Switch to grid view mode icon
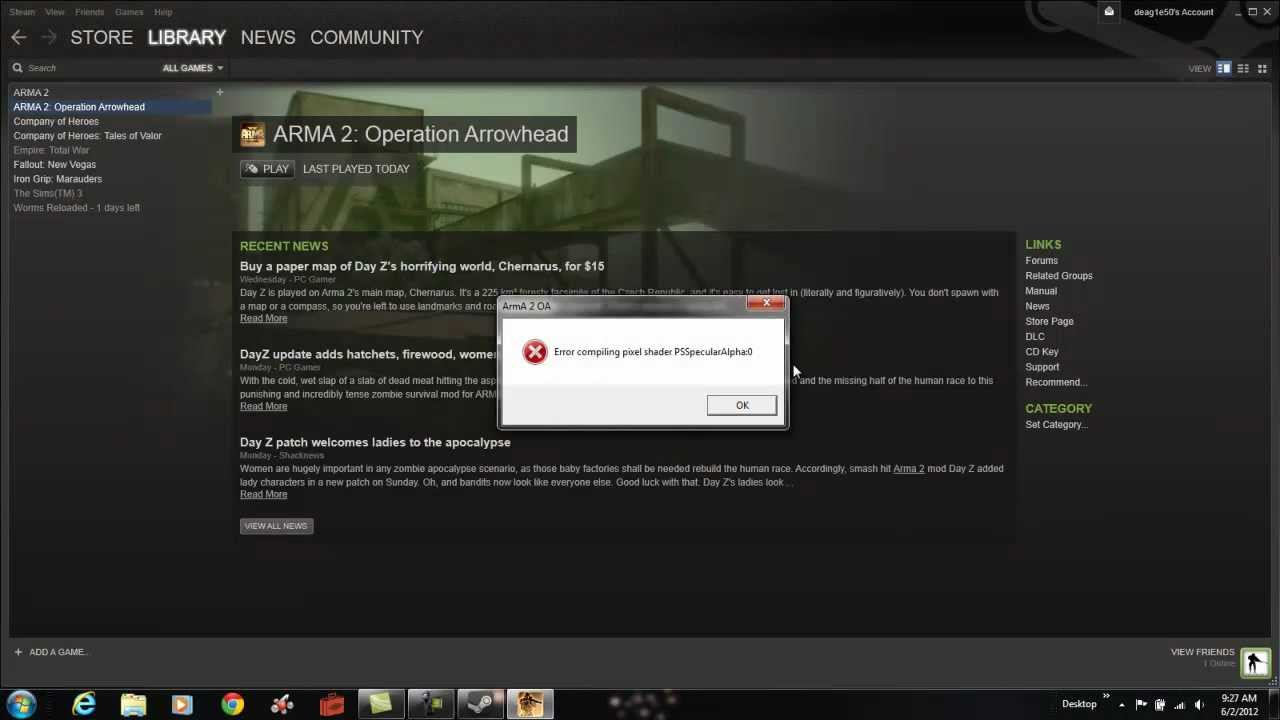Image resolution: width=1280 pixels, height=720 pixels. point(1262,68)
